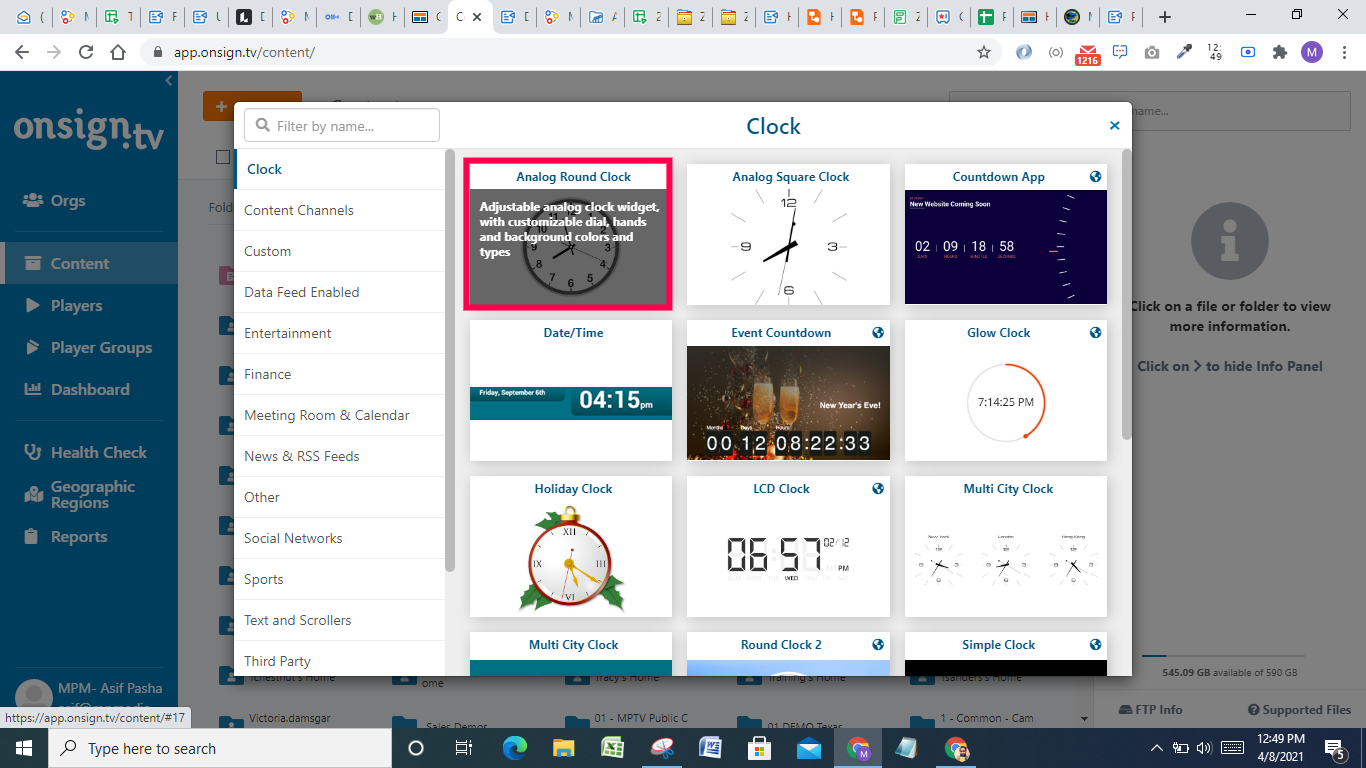Bookmark page with star icon
The height and width of the screenshot is (768, 1366).
[x=984, y=52]
